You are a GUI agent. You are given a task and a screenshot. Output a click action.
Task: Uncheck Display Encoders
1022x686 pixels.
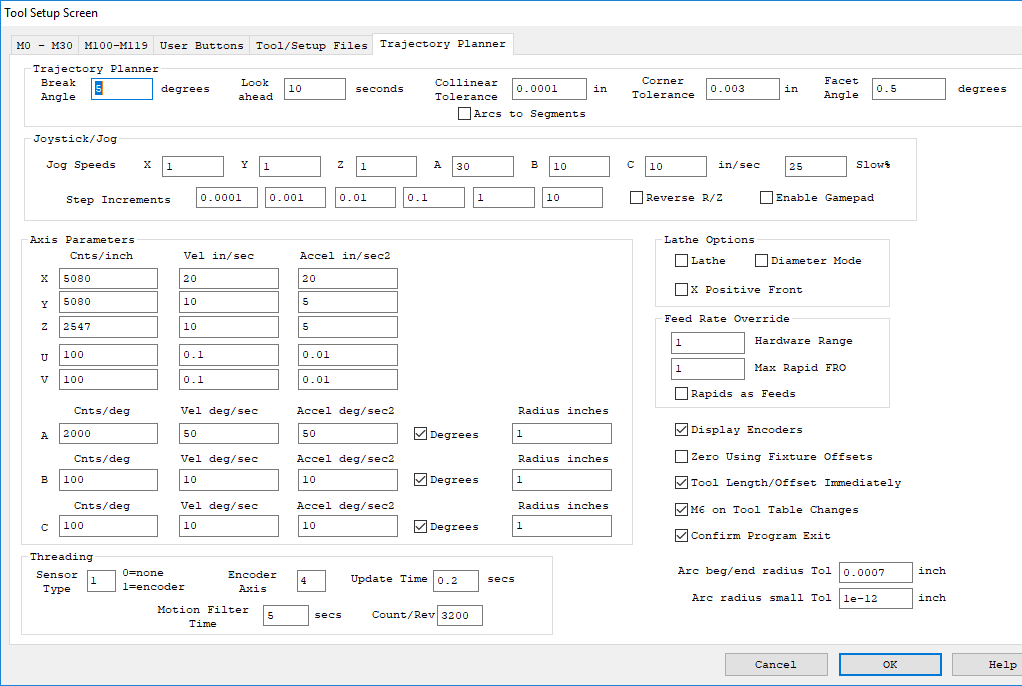[681, 430]
